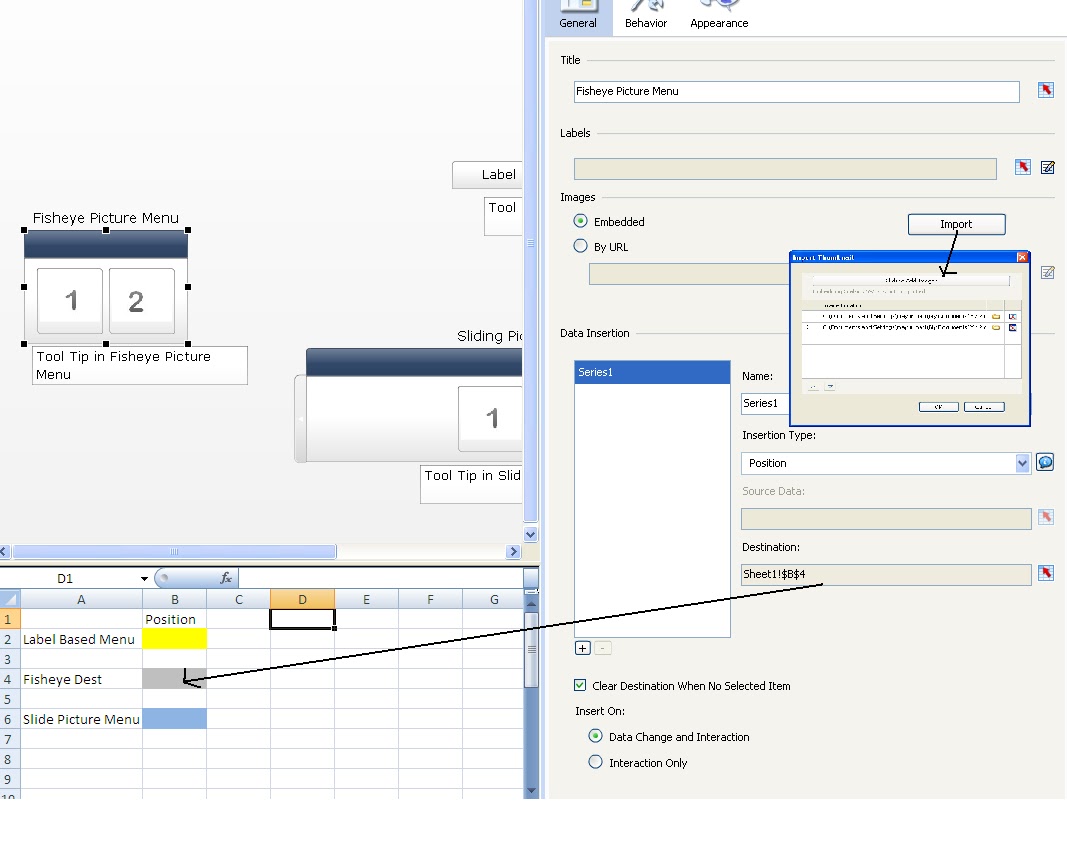Uncheck Clear Destination When No Selected Item
The height and width of the screenshot is (843, 1067).
coord(579,686)
